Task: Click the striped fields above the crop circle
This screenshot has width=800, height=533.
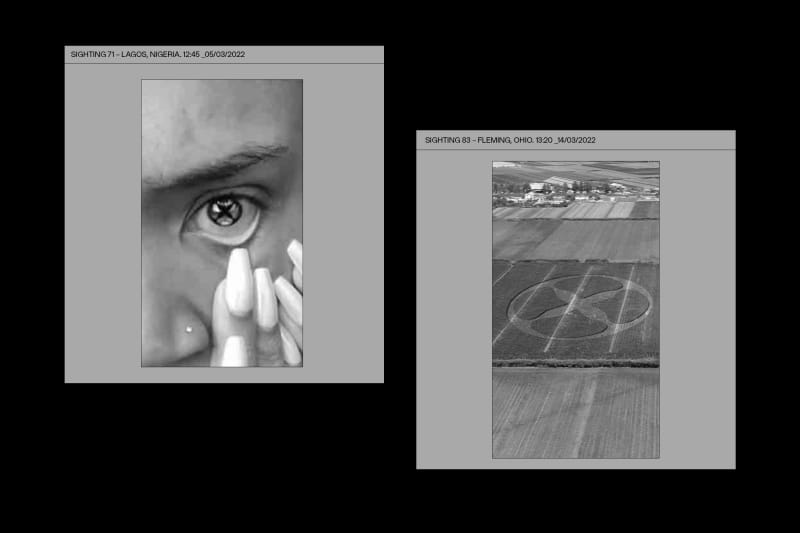Action: pyautogui.click(x=575, y=238)
